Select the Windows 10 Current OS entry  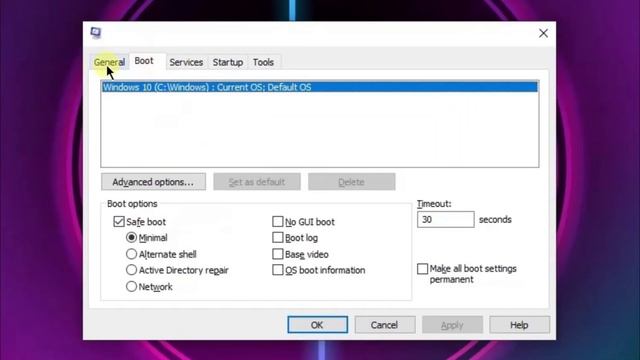pos(320,87)
